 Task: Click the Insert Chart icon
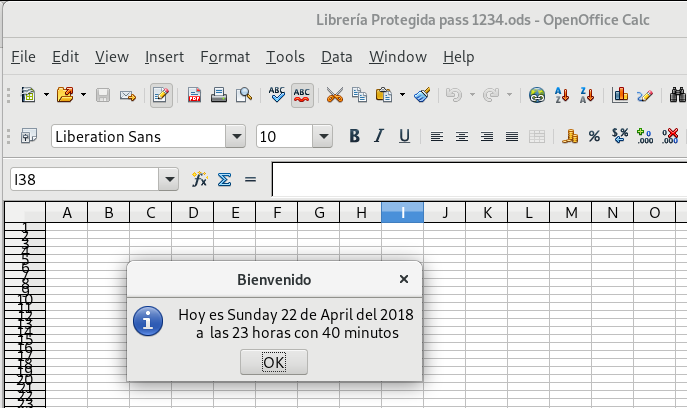620,96
